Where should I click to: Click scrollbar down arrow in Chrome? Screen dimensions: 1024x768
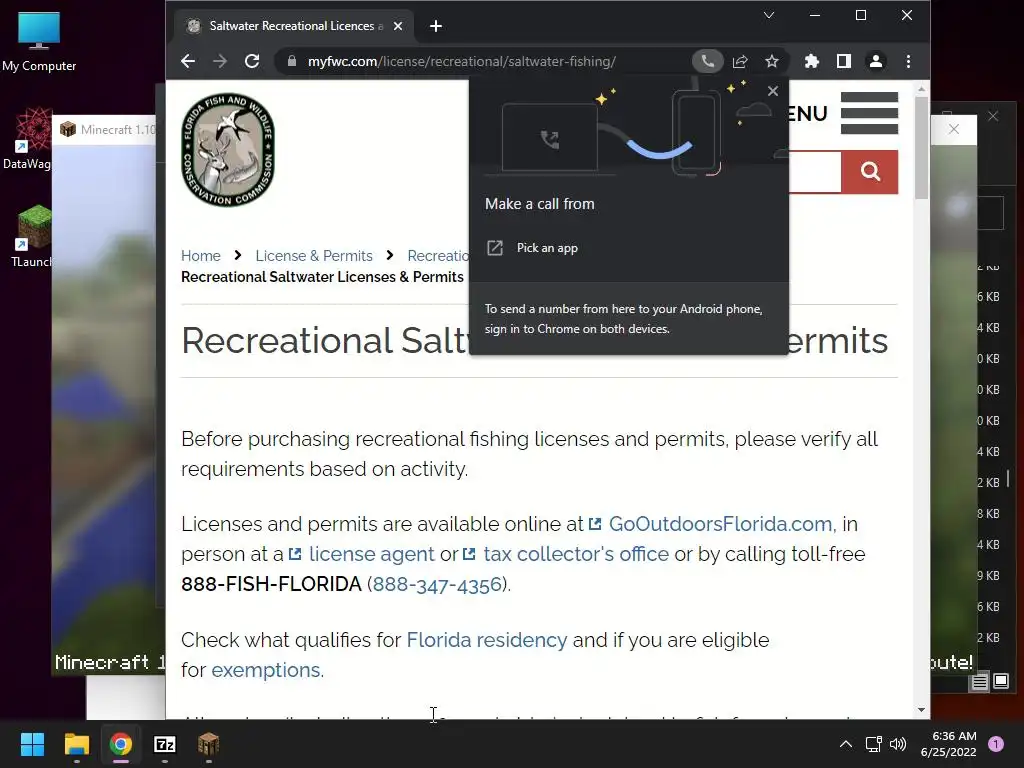(921, 710)
